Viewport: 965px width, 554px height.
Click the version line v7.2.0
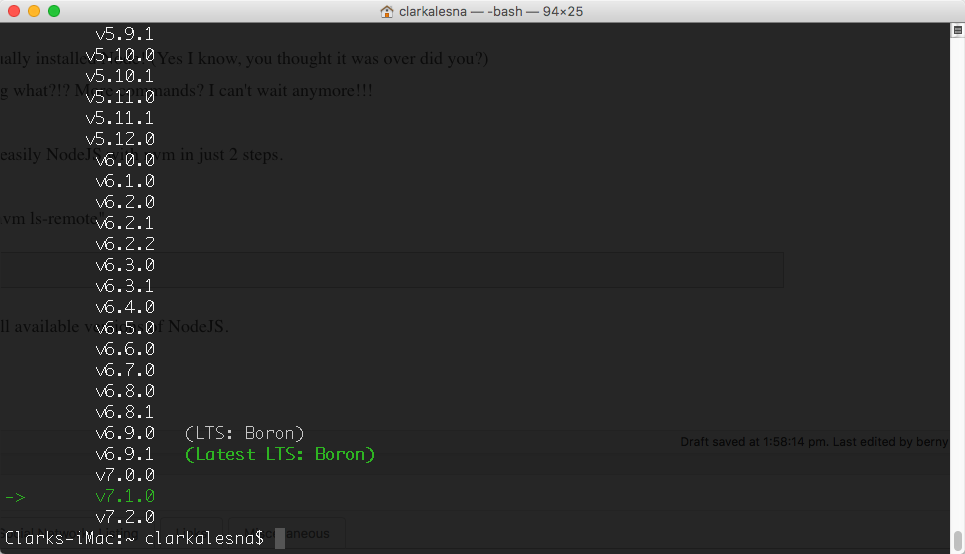click(124, 516)
